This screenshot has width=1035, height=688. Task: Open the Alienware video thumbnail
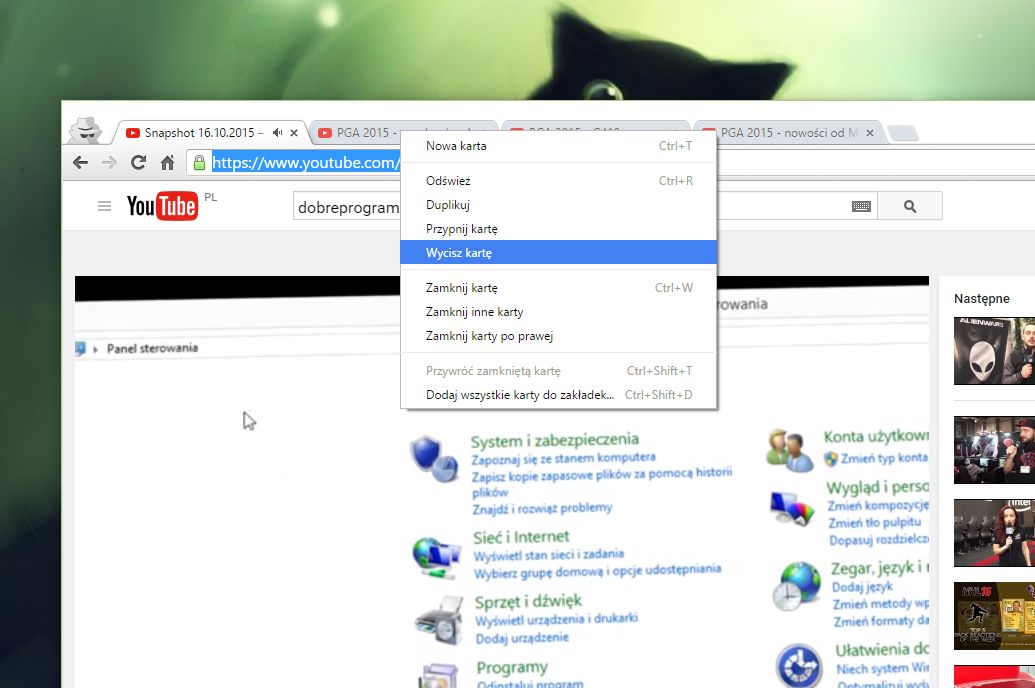[x=994, y=351]
